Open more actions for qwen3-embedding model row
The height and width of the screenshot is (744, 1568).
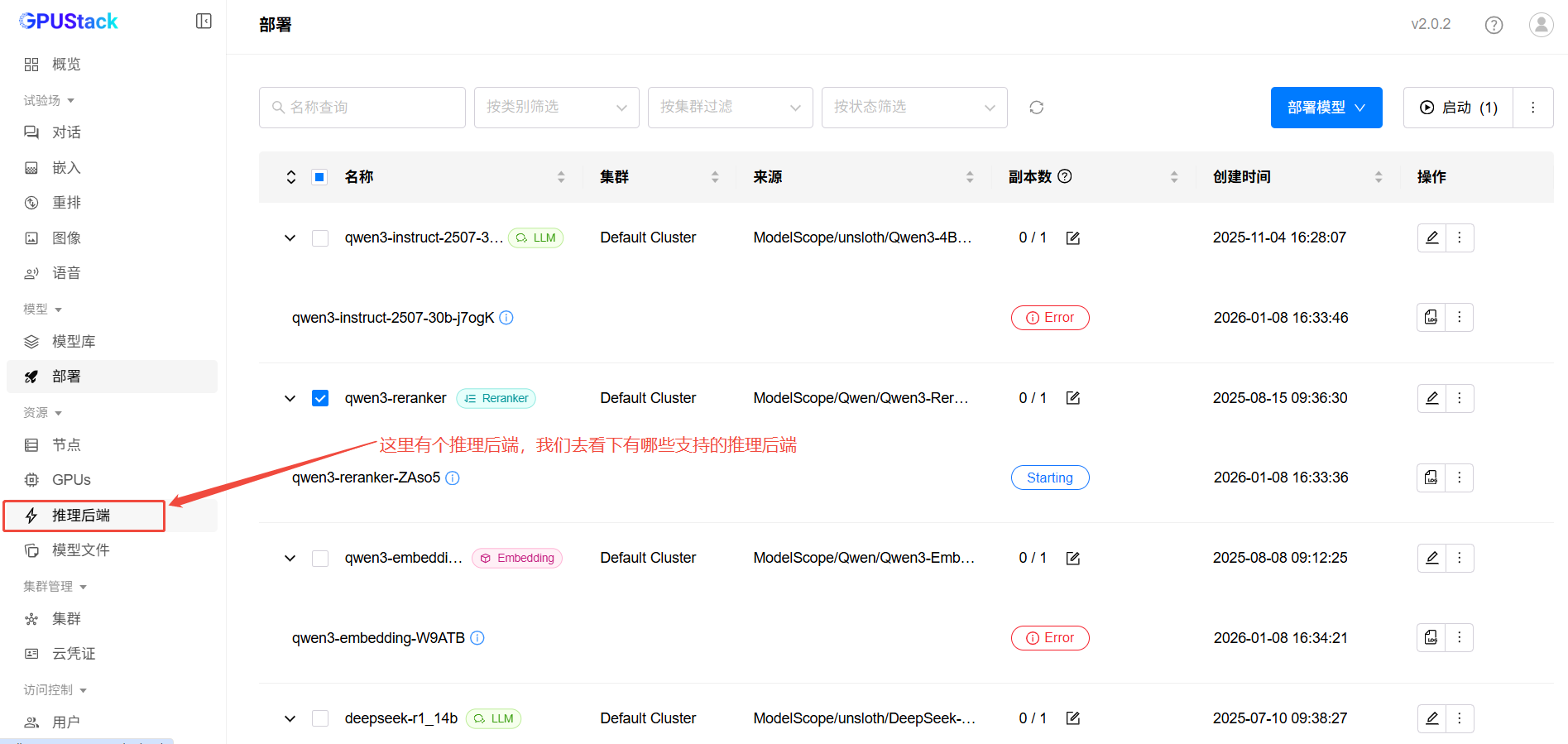[x=1460, y=559]
